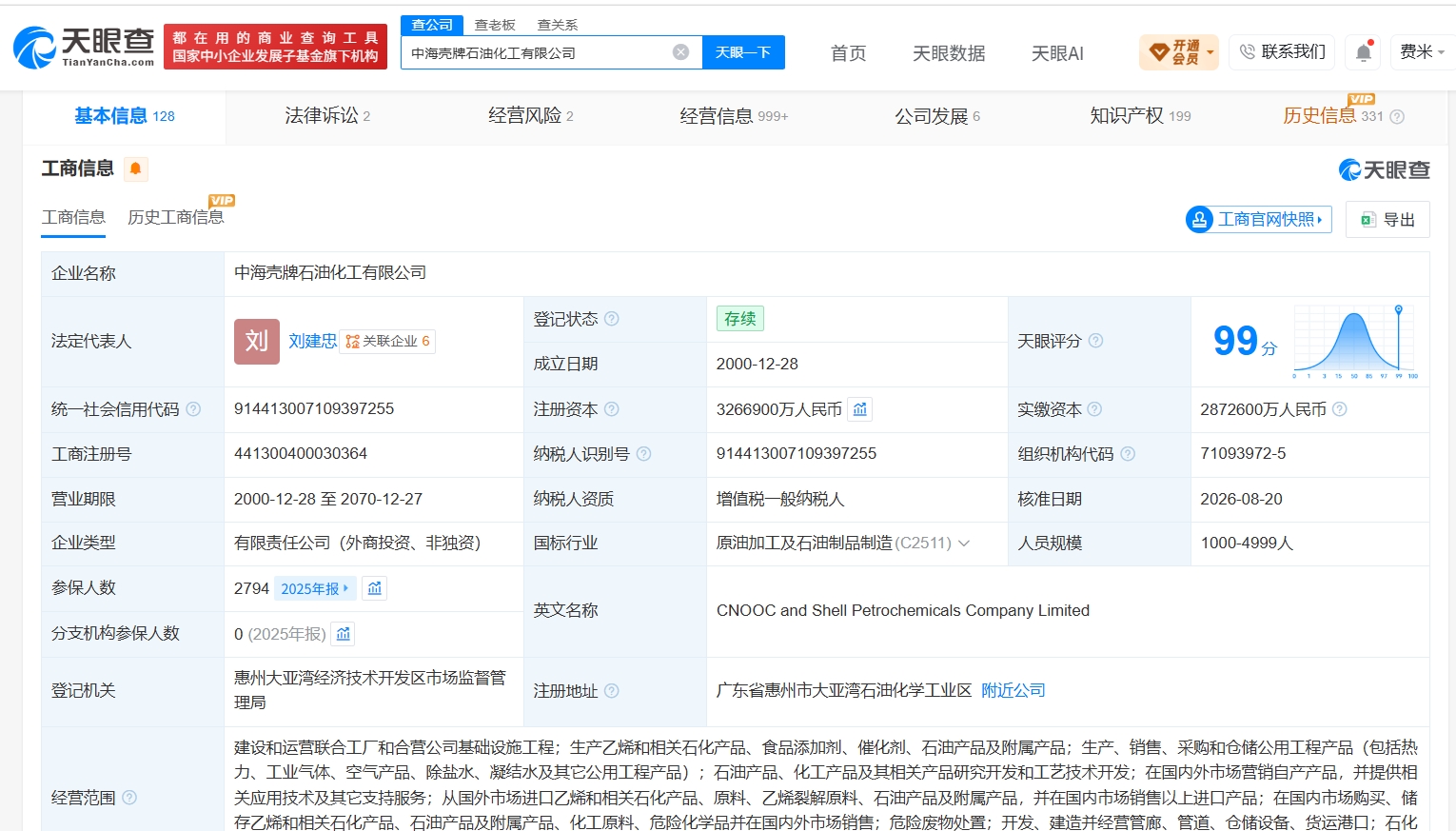Click the Excel icon on 导出
1456x831 pixels.
[1368, 220]
